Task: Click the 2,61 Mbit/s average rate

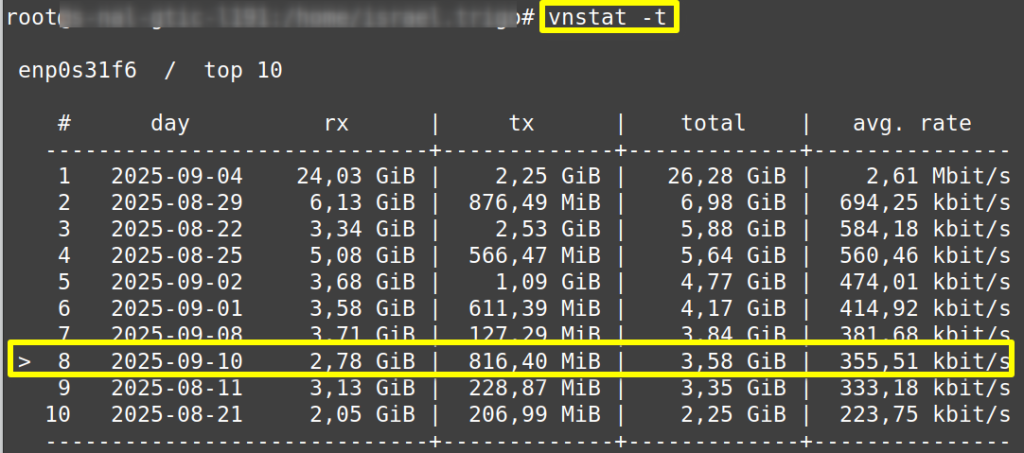Action: [939, 176]
